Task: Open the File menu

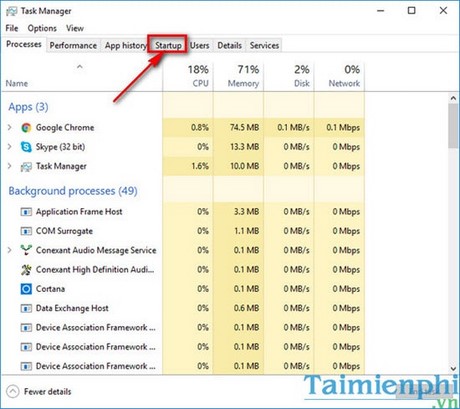Action: (12, 28)
